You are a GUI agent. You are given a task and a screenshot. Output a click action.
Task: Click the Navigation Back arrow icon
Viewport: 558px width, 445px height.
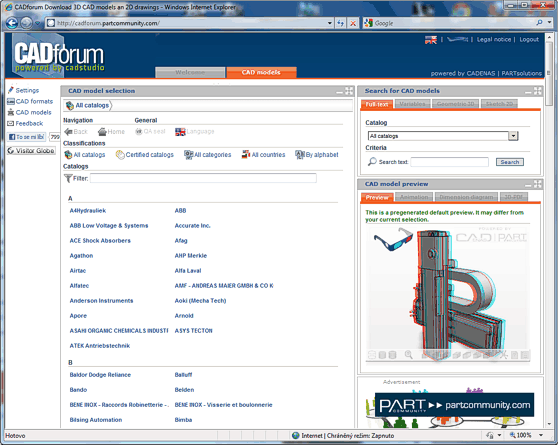68,132
